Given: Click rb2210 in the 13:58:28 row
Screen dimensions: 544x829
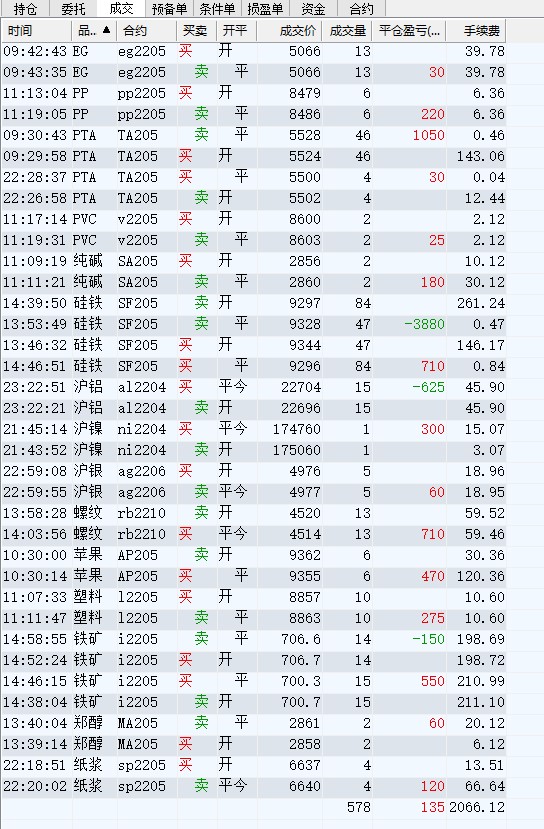Looking at the screenshot, I should [142, 513].
